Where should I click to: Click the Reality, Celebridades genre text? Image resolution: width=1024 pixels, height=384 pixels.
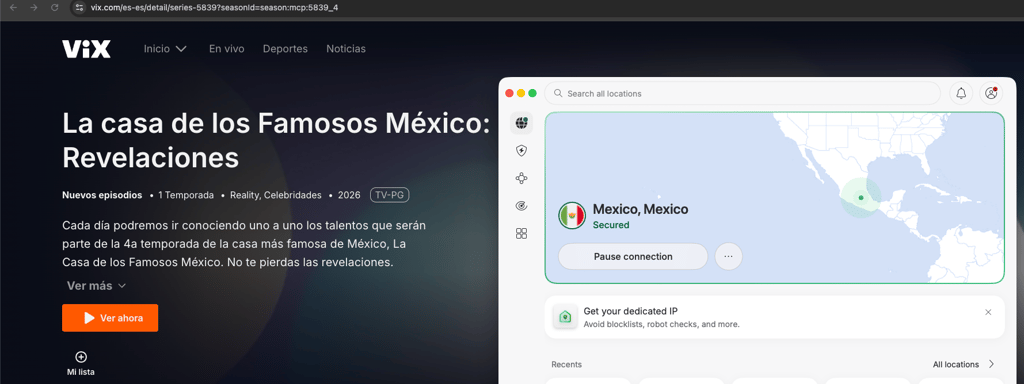(276, 195)
